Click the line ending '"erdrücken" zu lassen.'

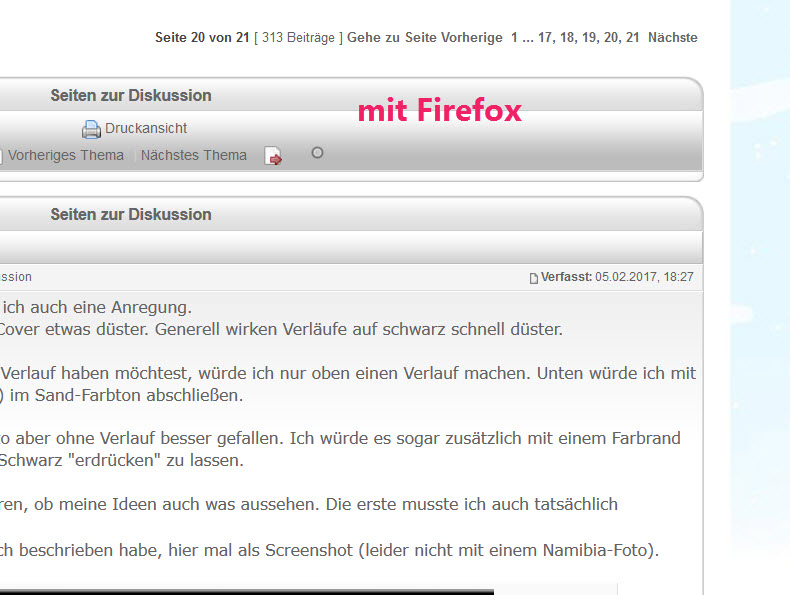122,460
